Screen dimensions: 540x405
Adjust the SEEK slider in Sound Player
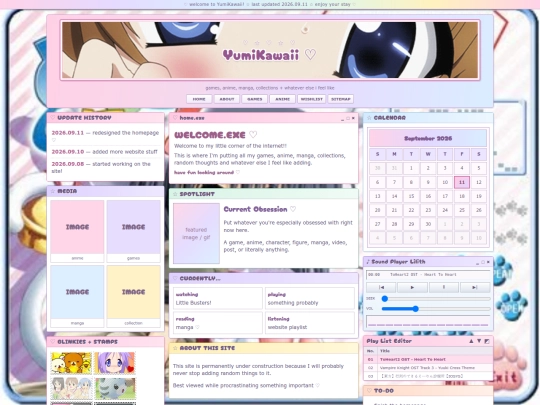tap(436, 299)
